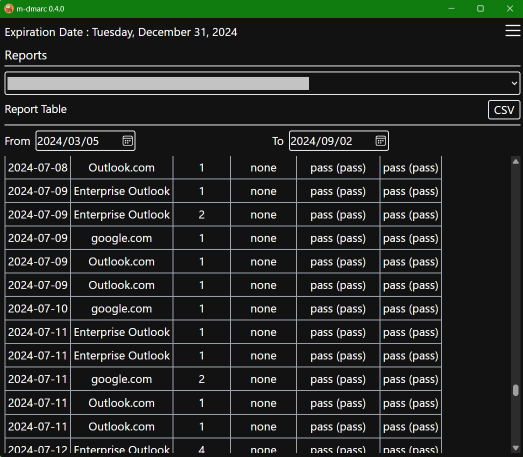
Task: Click the 'To' label
Action: tap(278, 141)
